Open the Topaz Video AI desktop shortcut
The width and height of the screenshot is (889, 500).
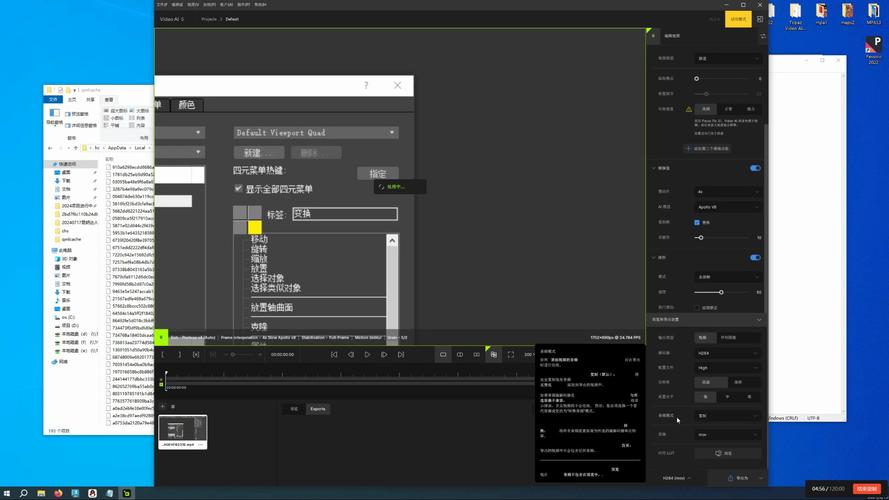click(795, 16)
